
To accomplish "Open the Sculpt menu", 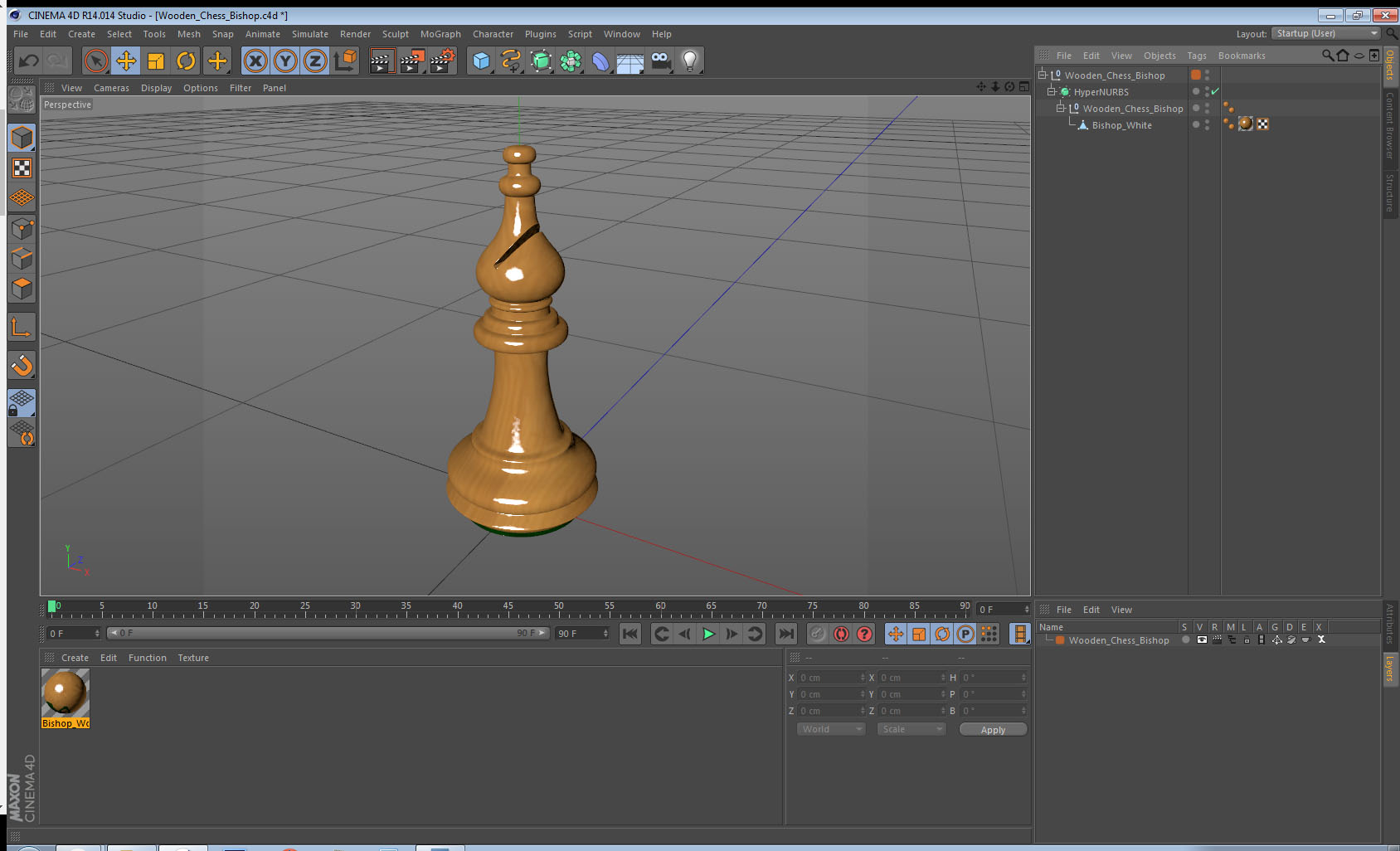I will [396, 34].
